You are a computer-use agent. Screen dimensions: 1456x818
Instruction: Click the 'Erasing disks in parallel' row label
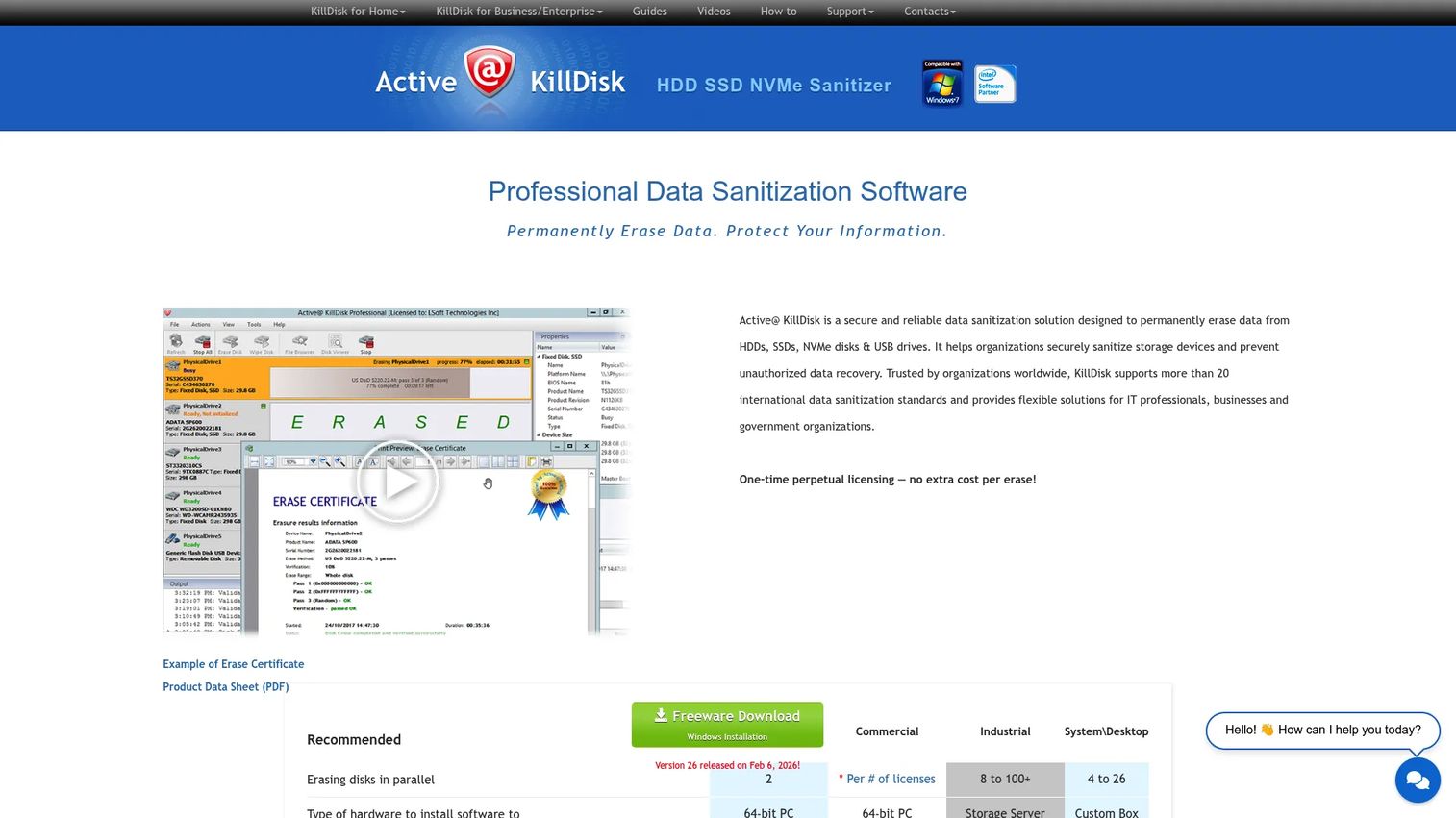(x=370, y=780)
